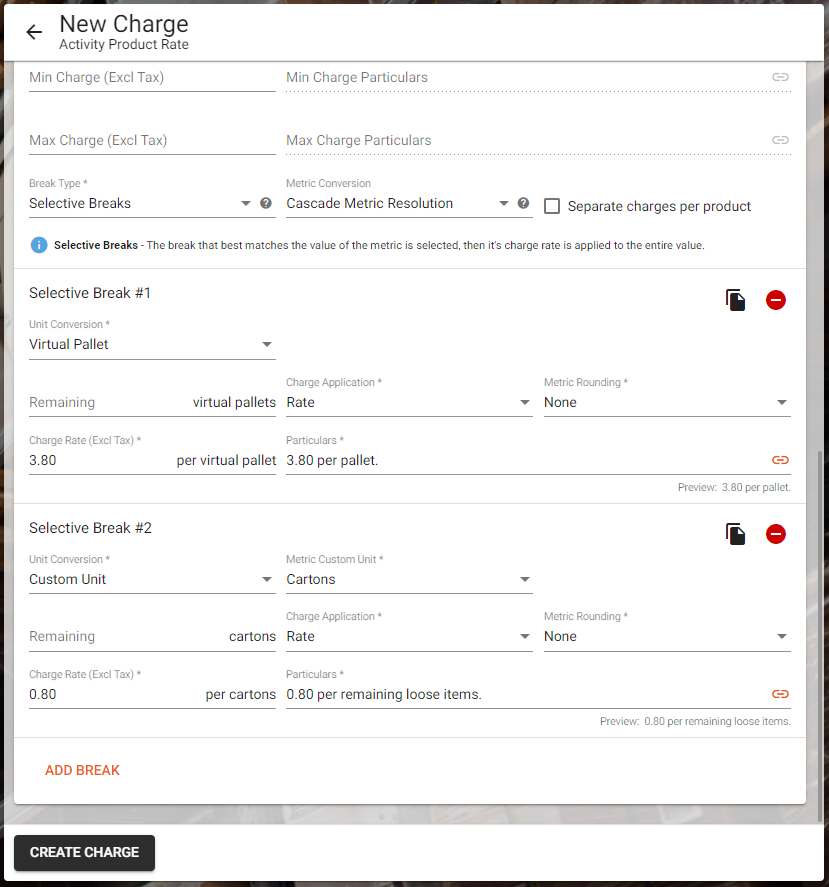Click the Min Charge (Excl Tax) field
This screenshot has width=829, height=887.
(x=152, y=78)
